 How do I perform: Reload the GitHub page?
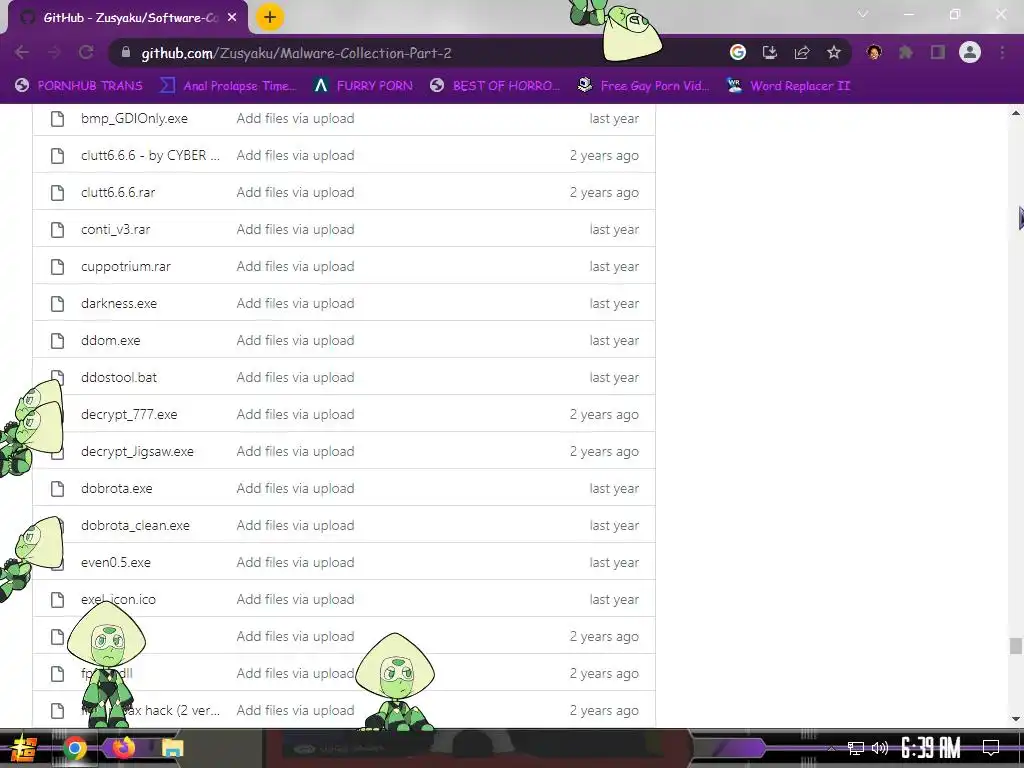(86, 53)
